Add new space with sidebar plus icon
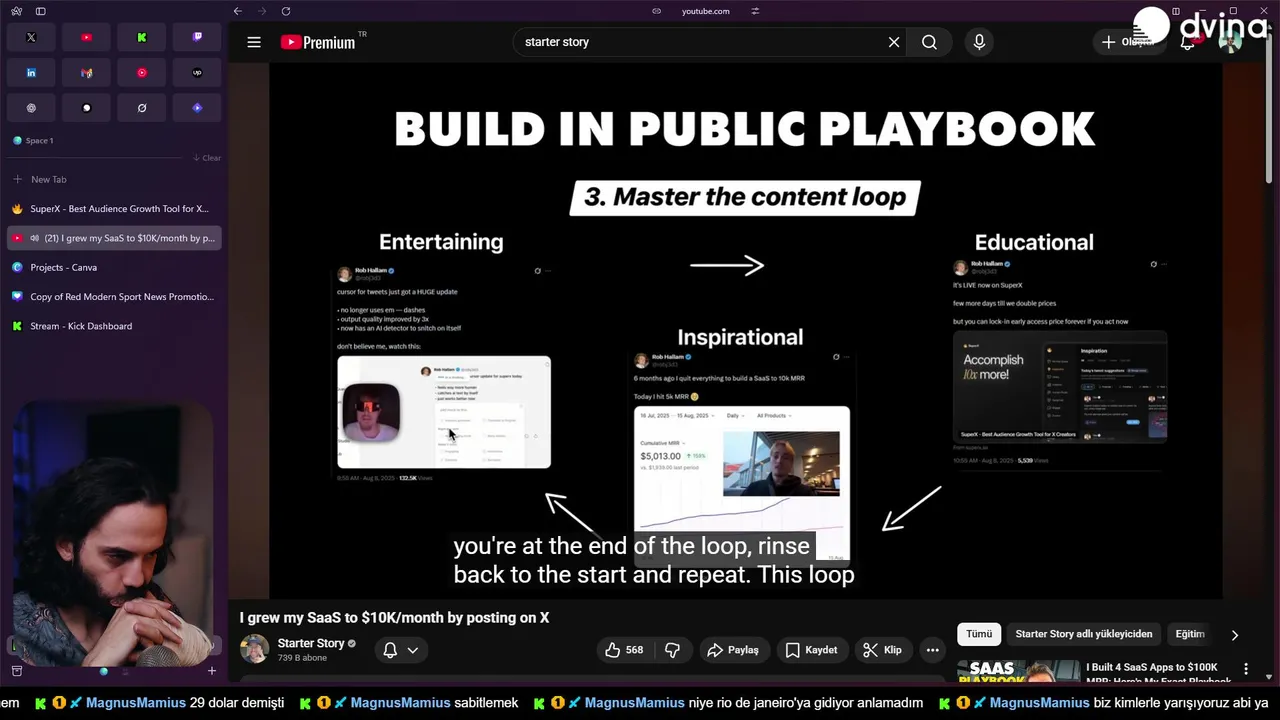Screen dimensions: 1280x720 pos(211,671)
